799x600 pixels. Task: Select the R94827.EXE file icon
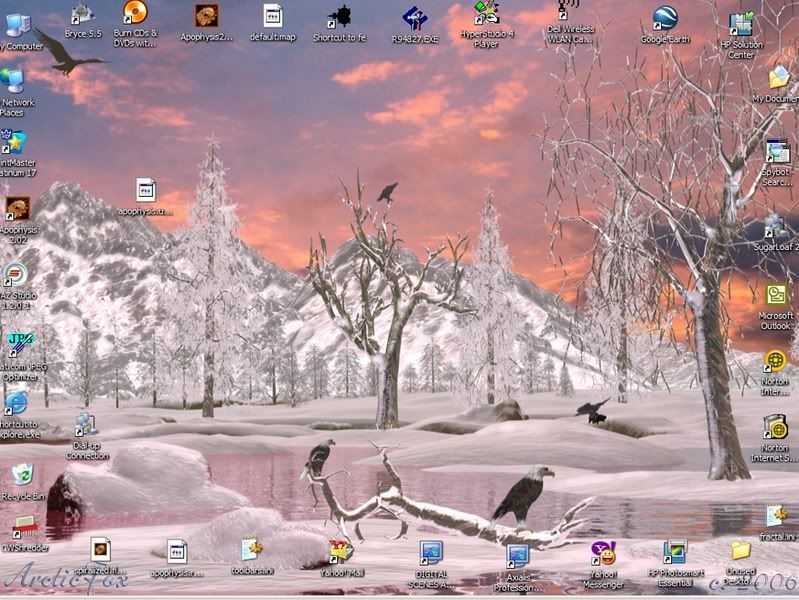pos(415,18)
